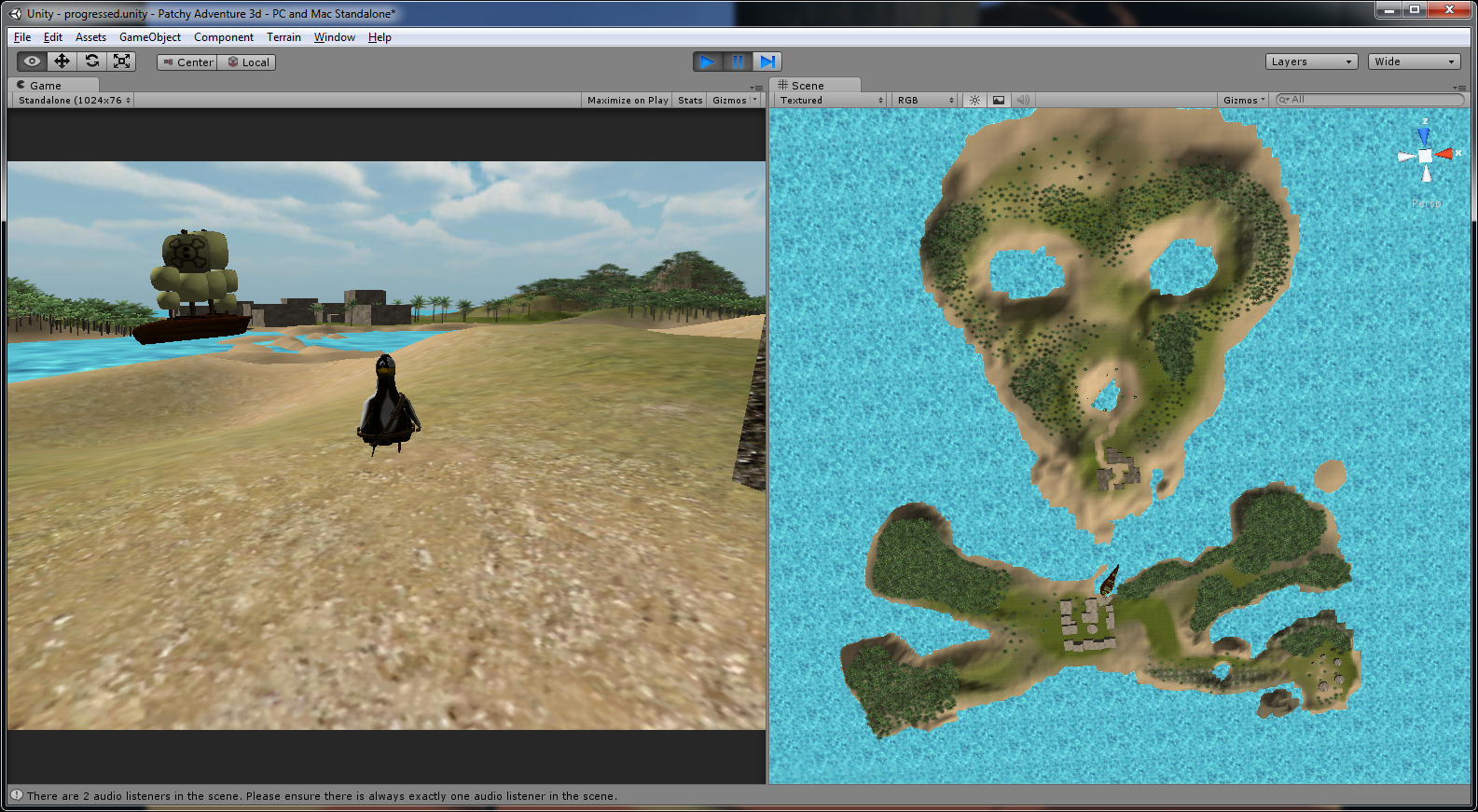Viewport: 1478px width, 812px height.
Task: Select the Rotate transform tool
Action: click(x=91, y=62)
